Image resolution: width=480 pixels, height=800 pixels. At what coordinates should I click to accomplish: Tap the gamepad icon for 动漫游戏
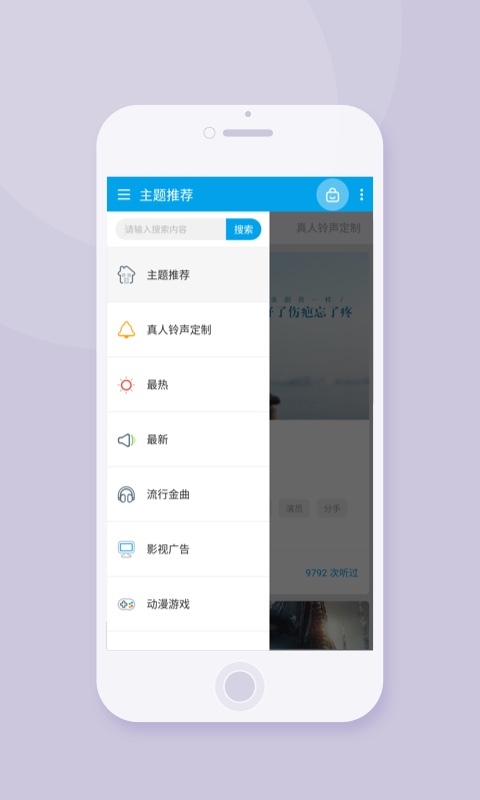pyautogui.click(x=127, y=605)
